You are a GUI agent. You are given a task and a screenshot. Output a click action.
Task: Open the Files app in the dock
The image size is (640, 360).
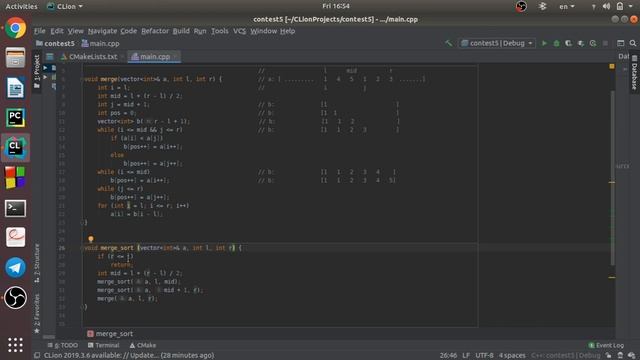coord(16,58)
